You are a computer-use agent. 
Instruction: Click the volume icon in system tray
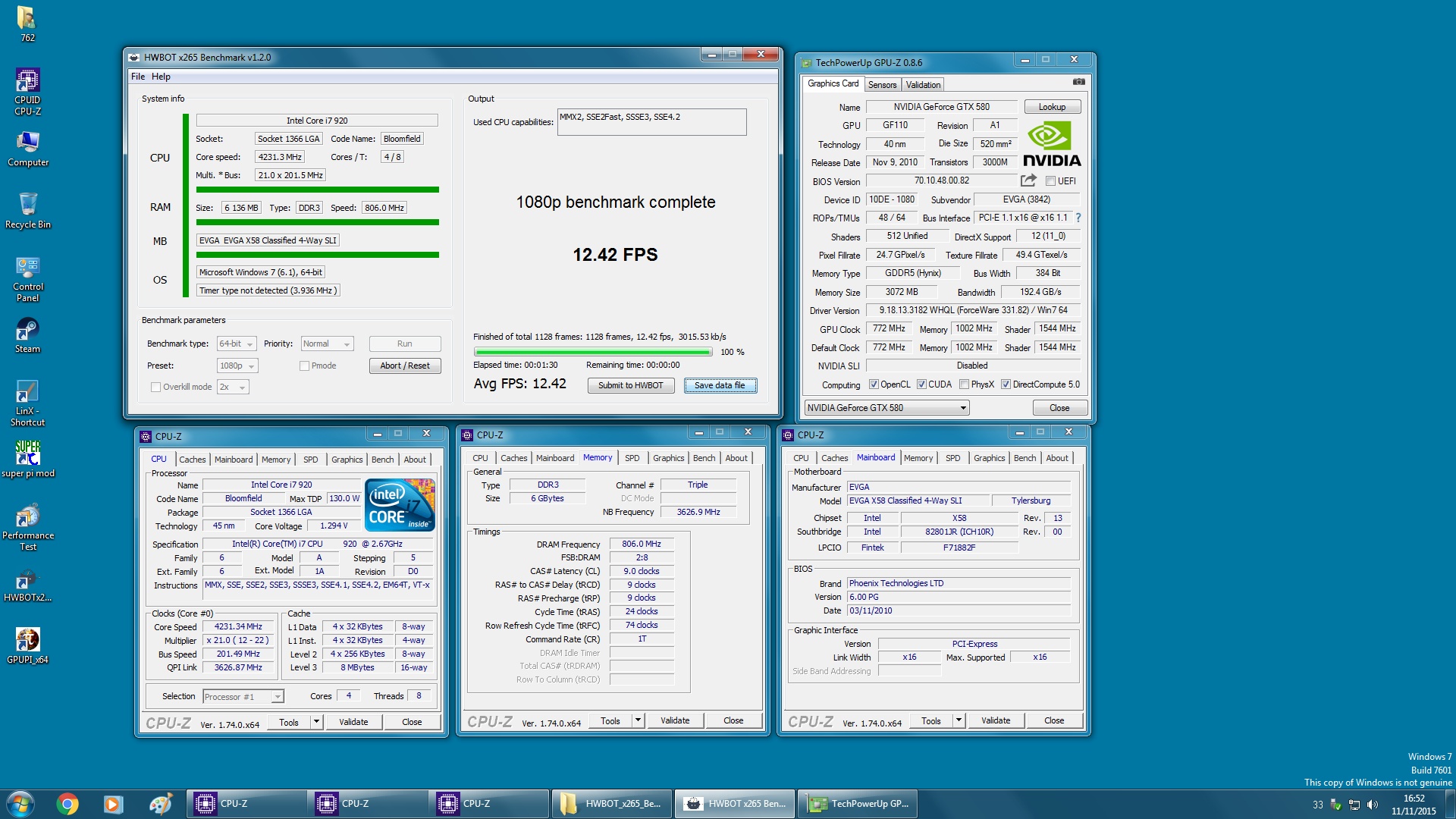(x=1373, y=805)
